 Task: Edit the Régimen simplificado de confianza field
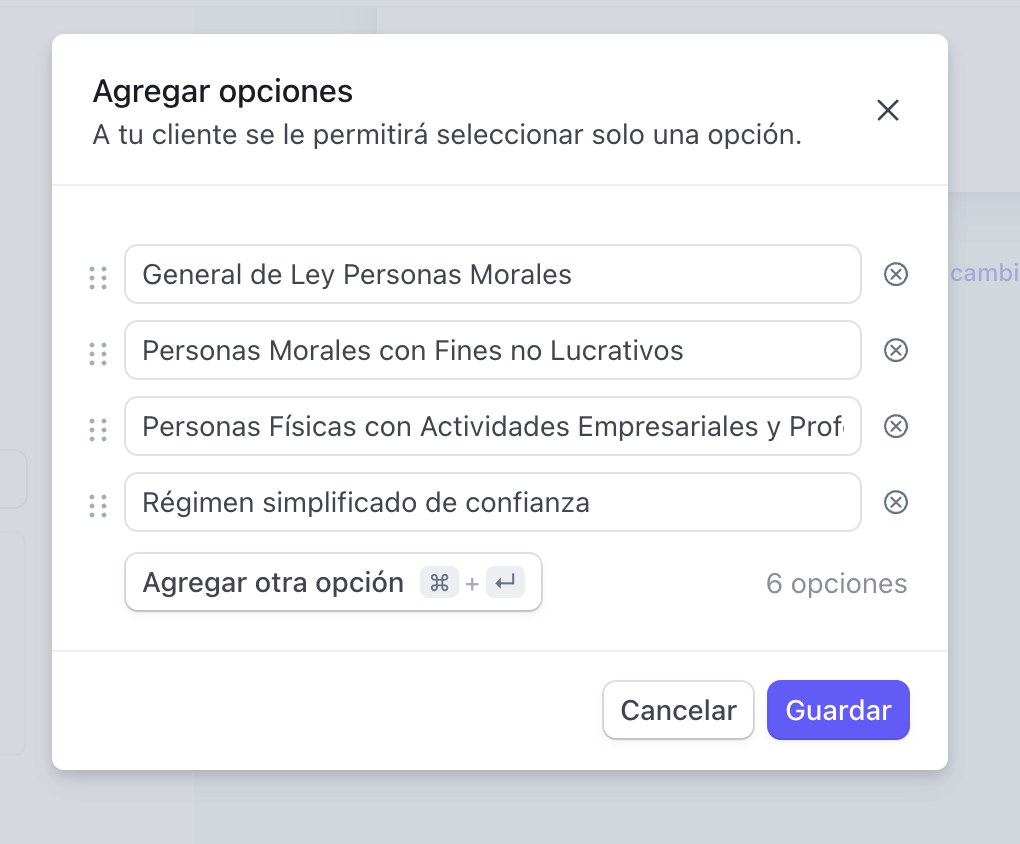pyautogui.click(x=492, y=502)
